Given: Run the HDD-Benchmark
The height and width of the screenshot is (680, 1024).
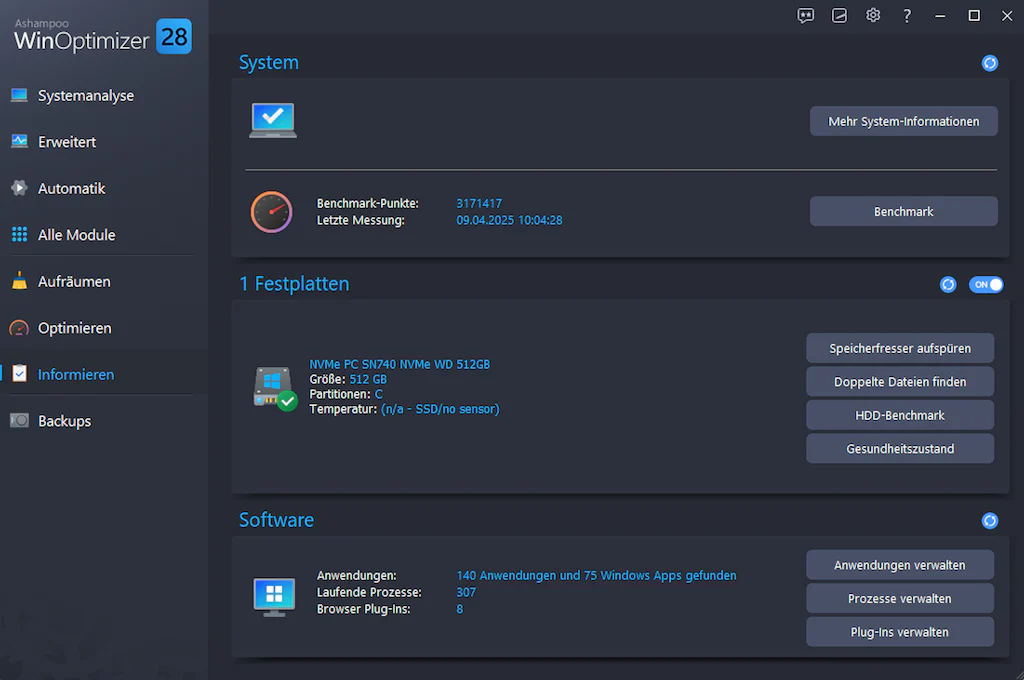Looking at the screenshot, I should pyautogui.click(x=900, y=415).
